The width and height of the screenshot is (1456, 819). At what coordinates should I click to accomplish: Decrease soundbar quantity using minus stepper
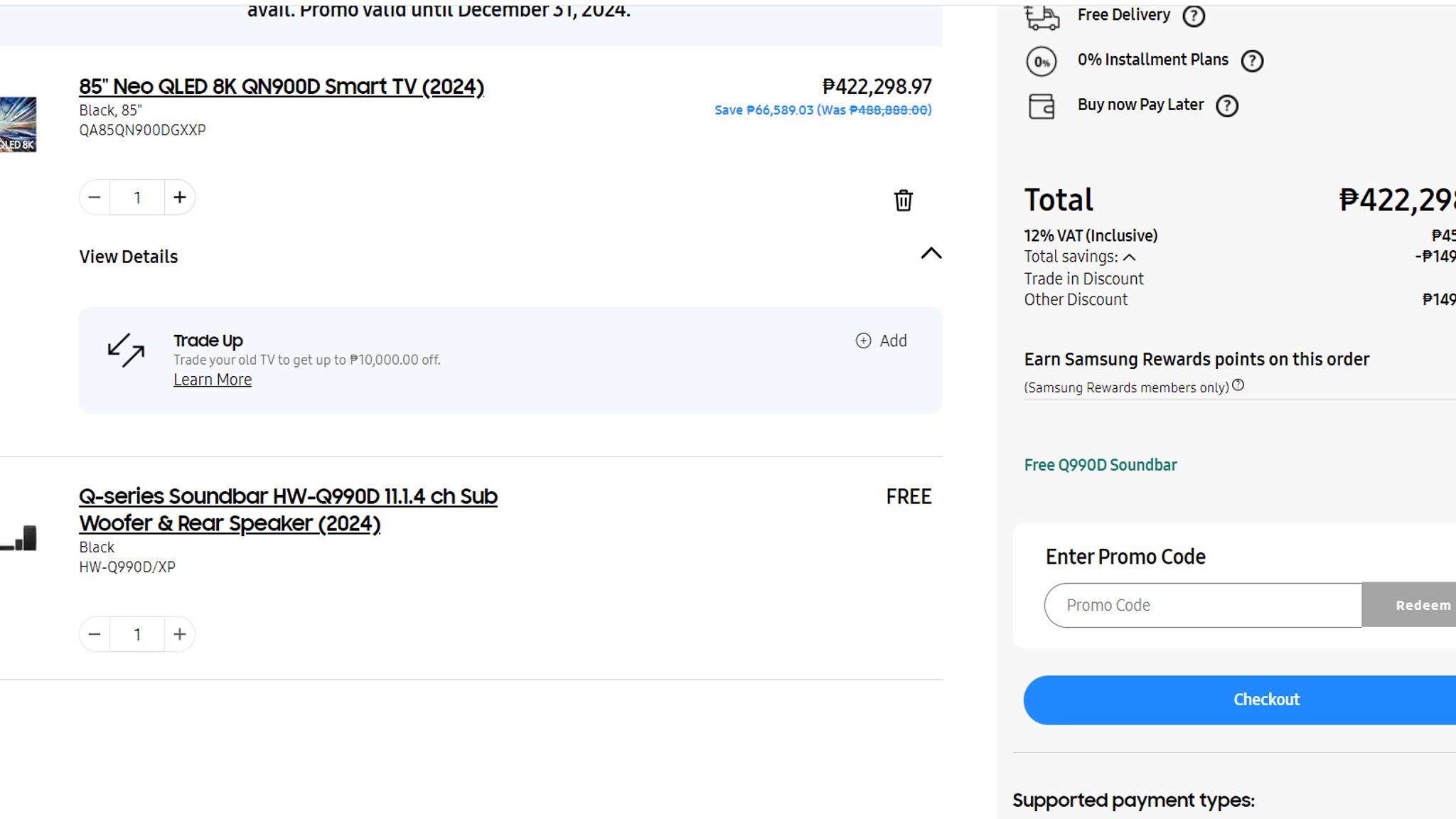pos(95,634)
